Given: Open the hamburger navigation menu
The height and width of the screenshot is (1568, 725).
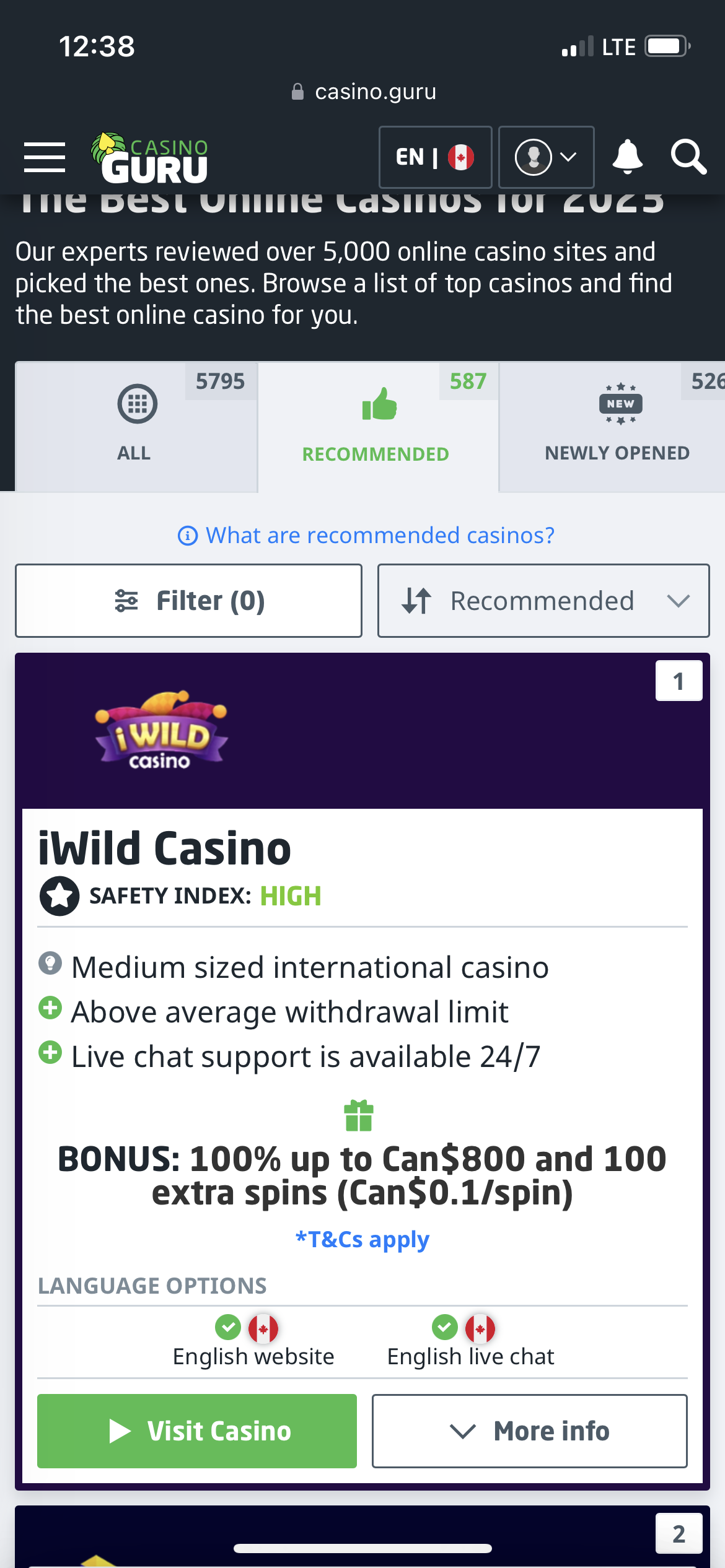Looking at the screenshot, I should click(44, 157).
